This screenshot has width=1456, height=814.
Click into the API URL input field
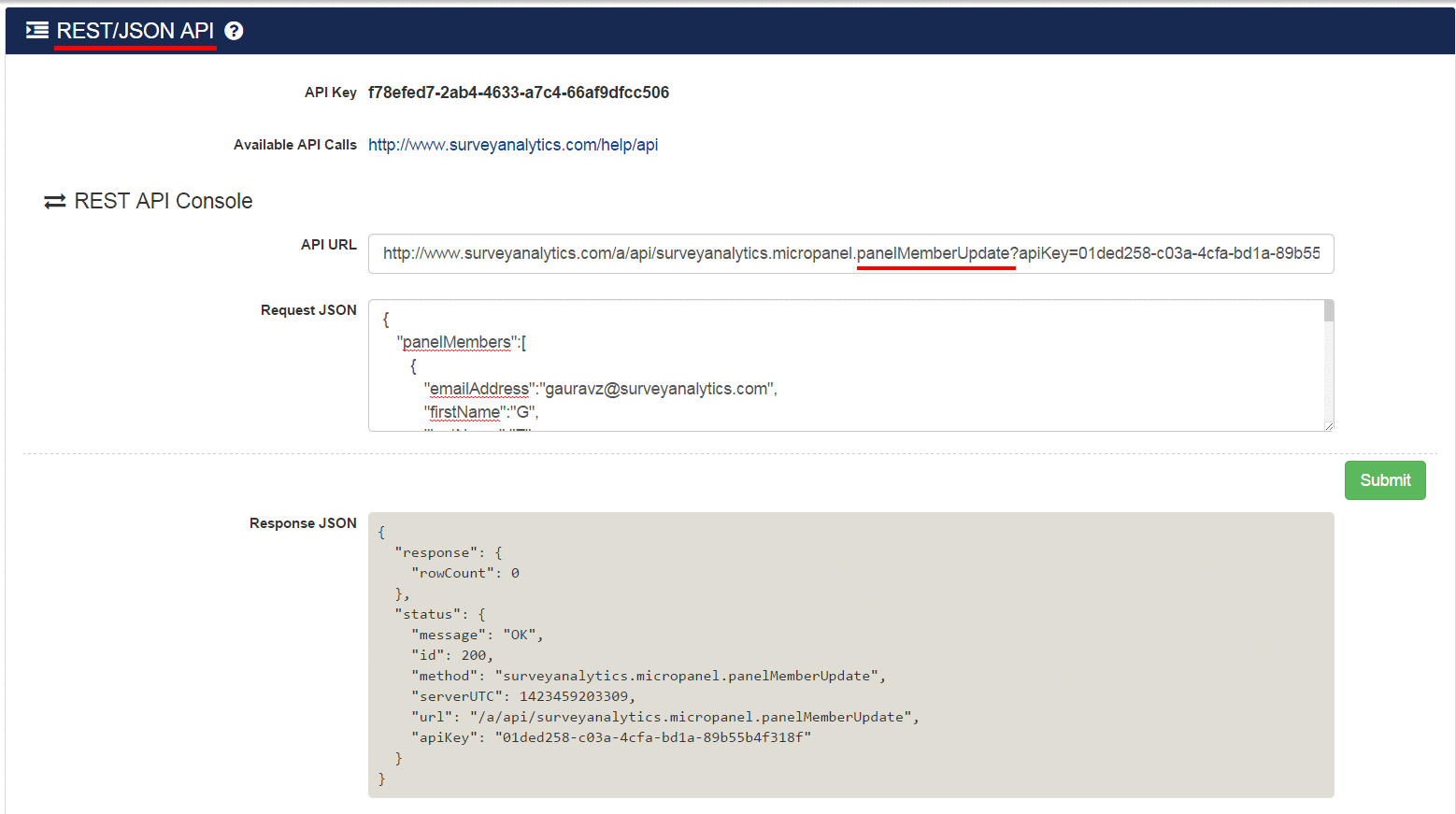(x=850, y=253)
